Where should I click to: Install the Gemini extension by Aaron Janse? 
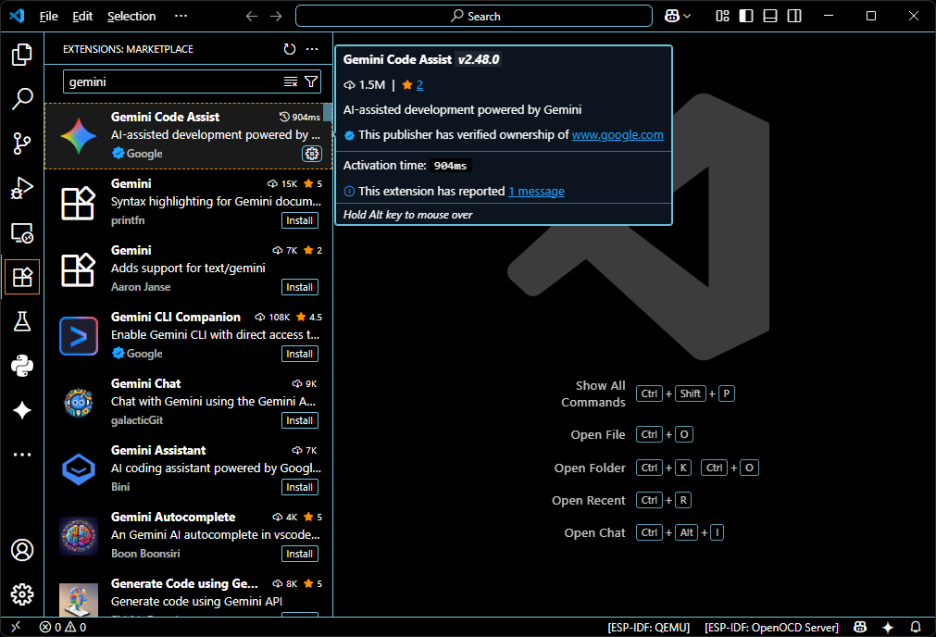coord(299,287)
